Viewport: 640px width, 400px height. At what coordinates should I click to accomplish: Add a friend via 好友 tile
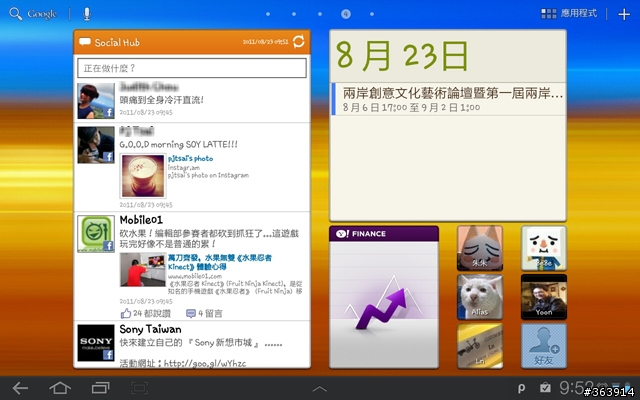[544, 346]
